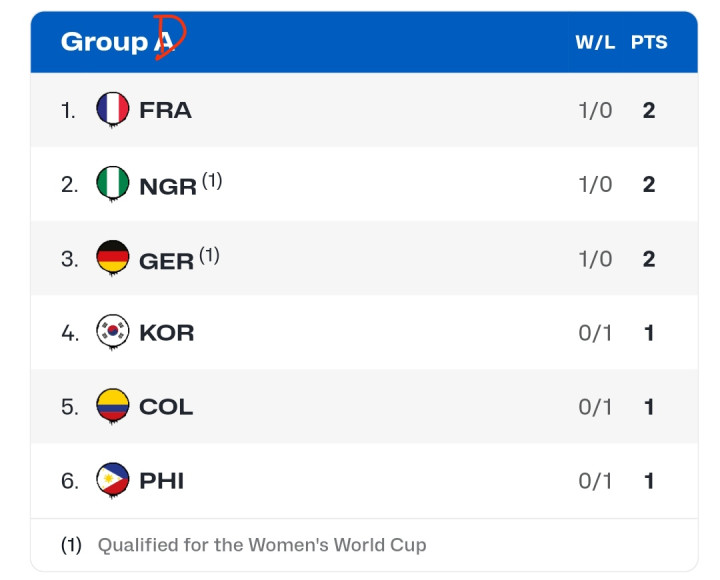Click the W/L column header
The width and height of the screenshot is (720, 580).
point(595,43)
